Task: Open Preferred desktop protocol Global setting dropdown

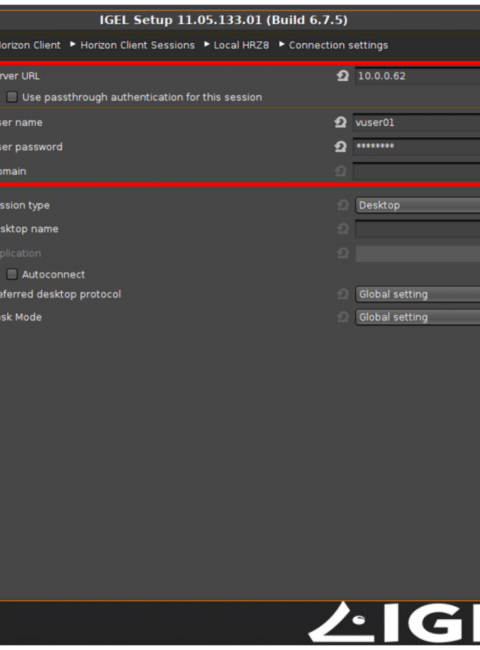Action: [x=417, y=294]
